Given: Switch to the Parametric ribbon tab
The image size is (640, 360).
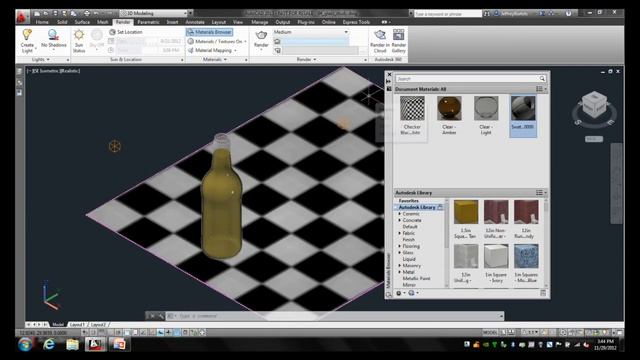Looking at the screenshot, I should (148, 22).
